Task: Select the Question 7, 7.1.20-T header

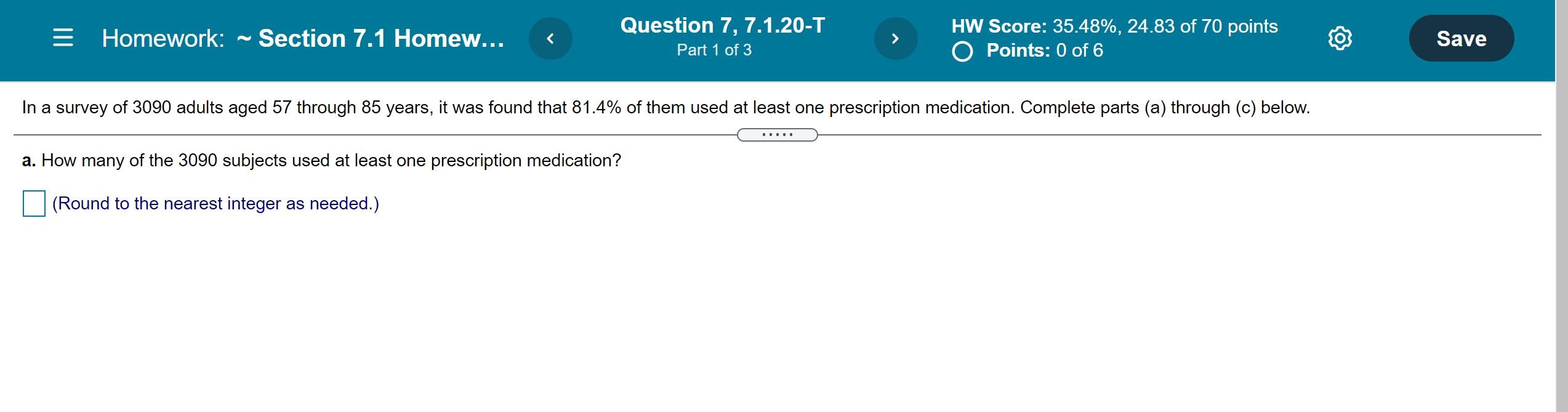Action: [722, 25]
